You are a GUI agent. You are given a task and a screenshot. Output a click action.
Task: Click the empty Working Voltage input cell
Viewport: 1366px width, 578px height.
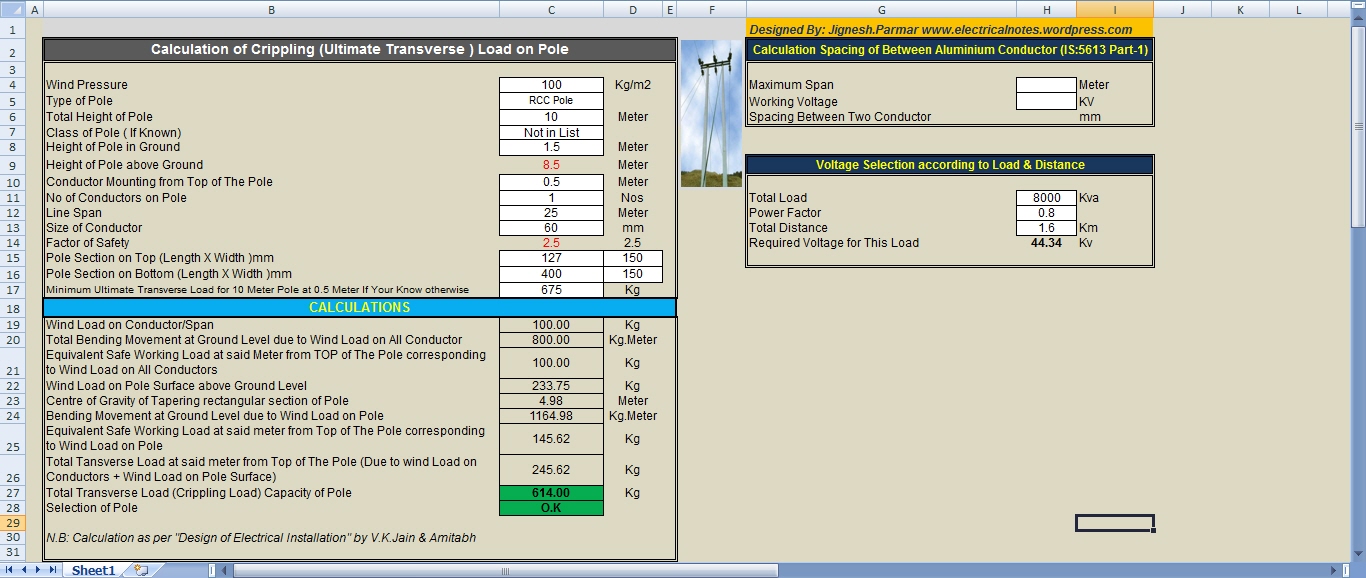pyautogui.click(x=1046, y=101)
